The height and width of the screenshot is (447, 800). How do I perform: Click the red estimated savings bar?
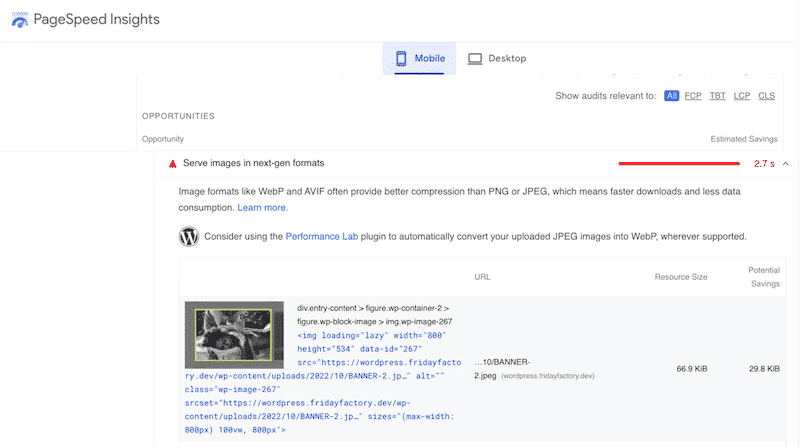pos(680,162)
